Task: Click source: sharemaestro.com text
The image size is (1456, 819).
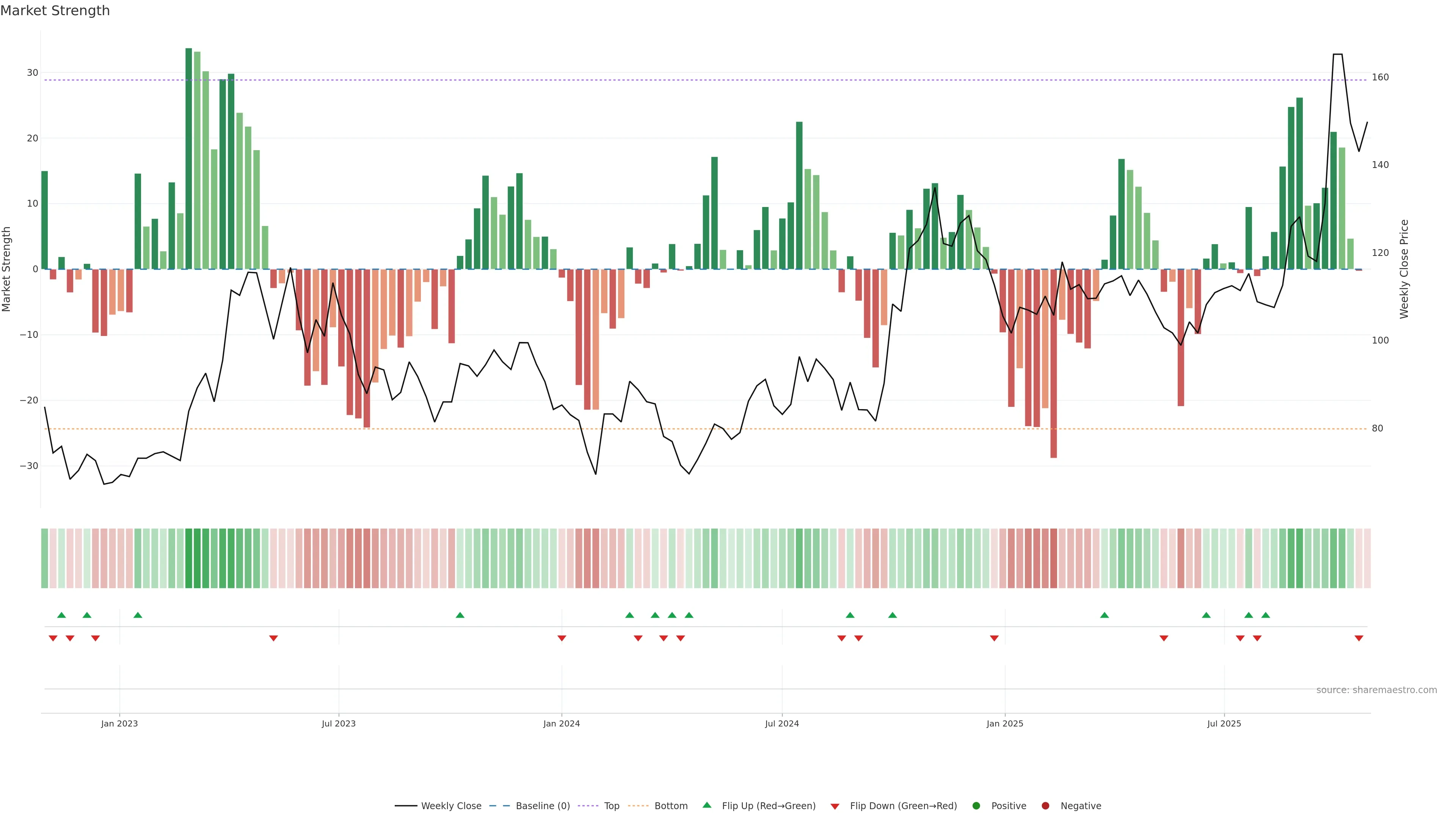Action: pos(1376,690)
